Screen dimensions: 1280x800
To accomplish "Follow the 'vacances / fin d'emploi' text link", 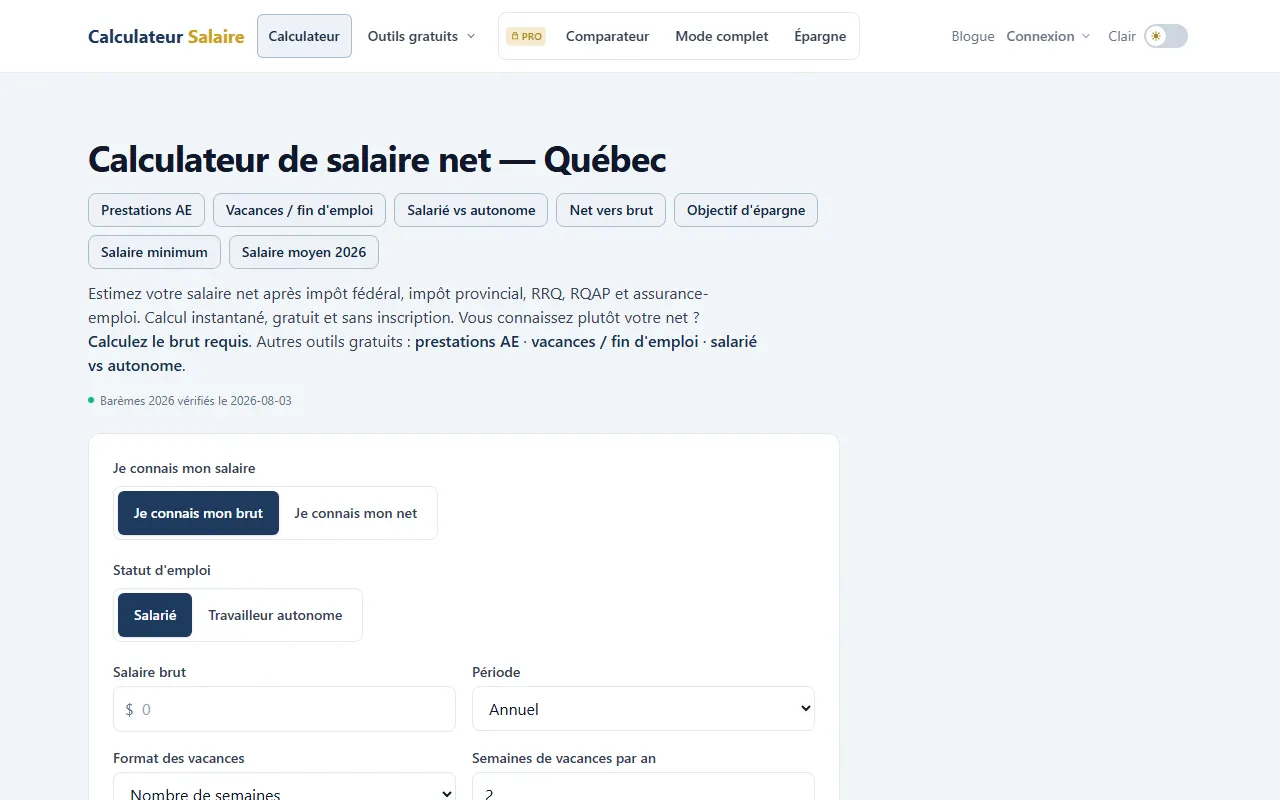I will pyautogui.click(x=615, y=342).
